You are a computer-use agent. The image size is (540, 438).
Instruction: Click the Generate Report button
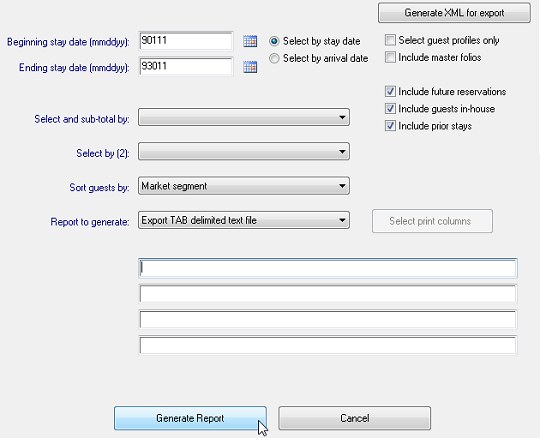[190, 418]
